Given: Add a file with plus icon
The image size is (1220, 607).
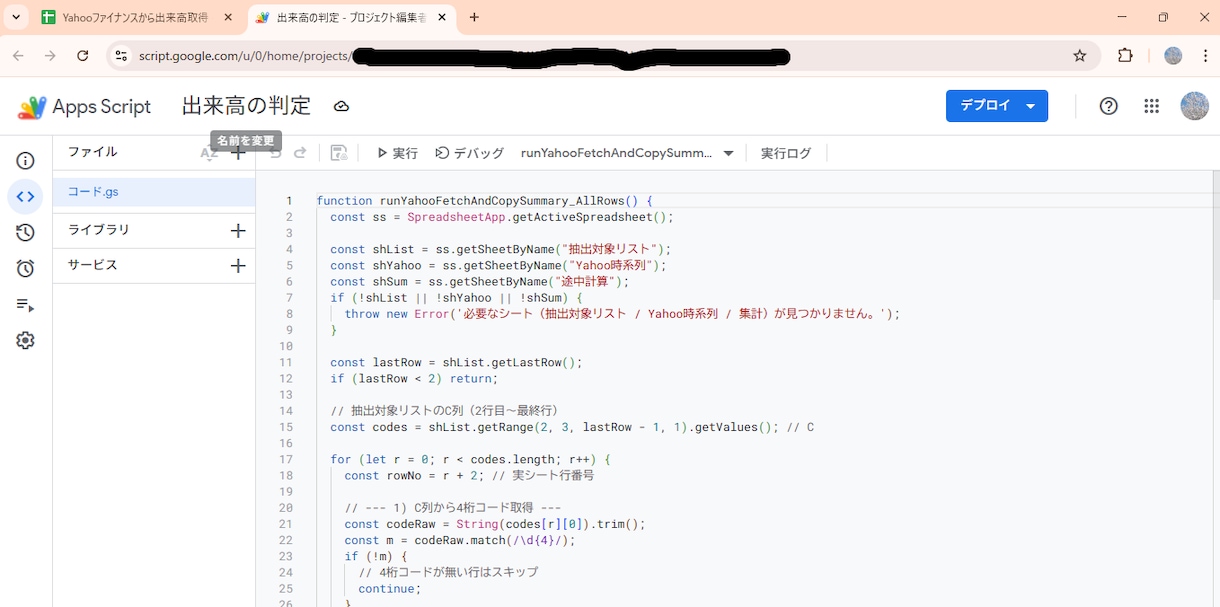Looking at the screenshot, I should [238, 153].
